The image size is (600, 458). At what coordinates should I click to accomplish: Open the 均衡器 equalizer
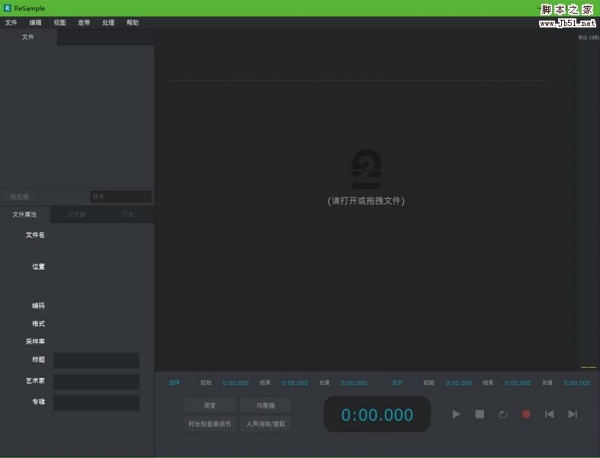coord(266,405)
